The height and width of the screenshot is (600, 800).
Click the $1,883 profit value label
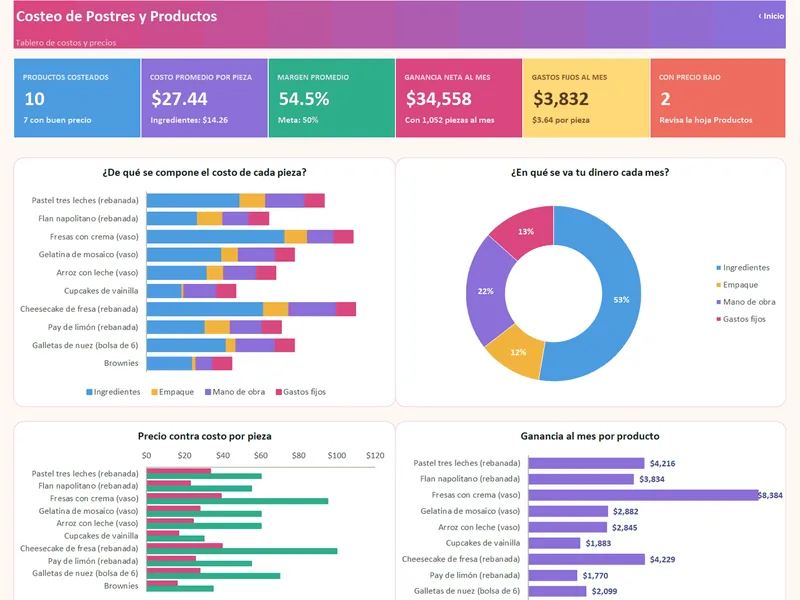click(598, 543)
